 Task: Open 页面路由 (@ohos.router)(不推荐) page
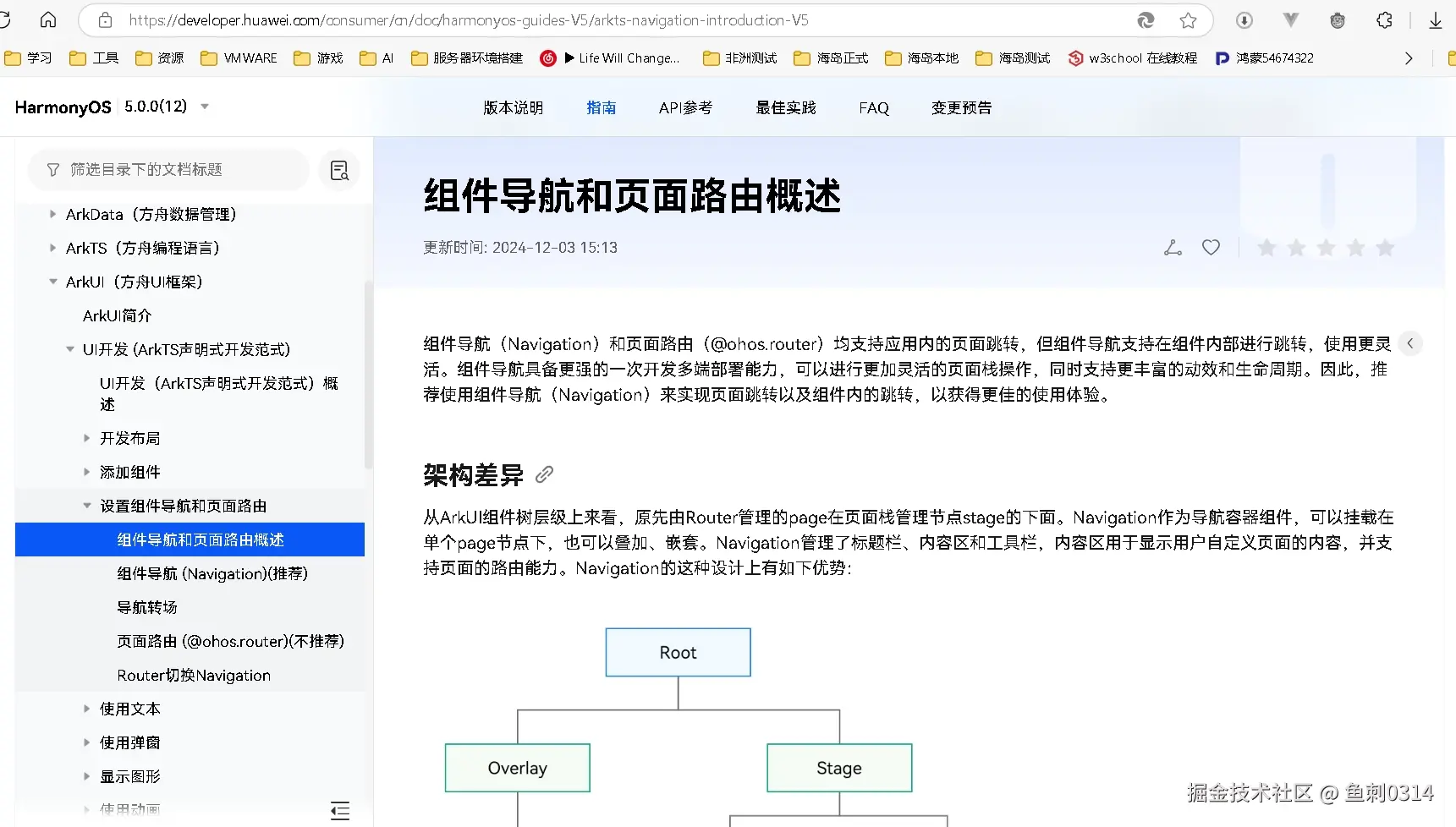click(x=230, y=641)
